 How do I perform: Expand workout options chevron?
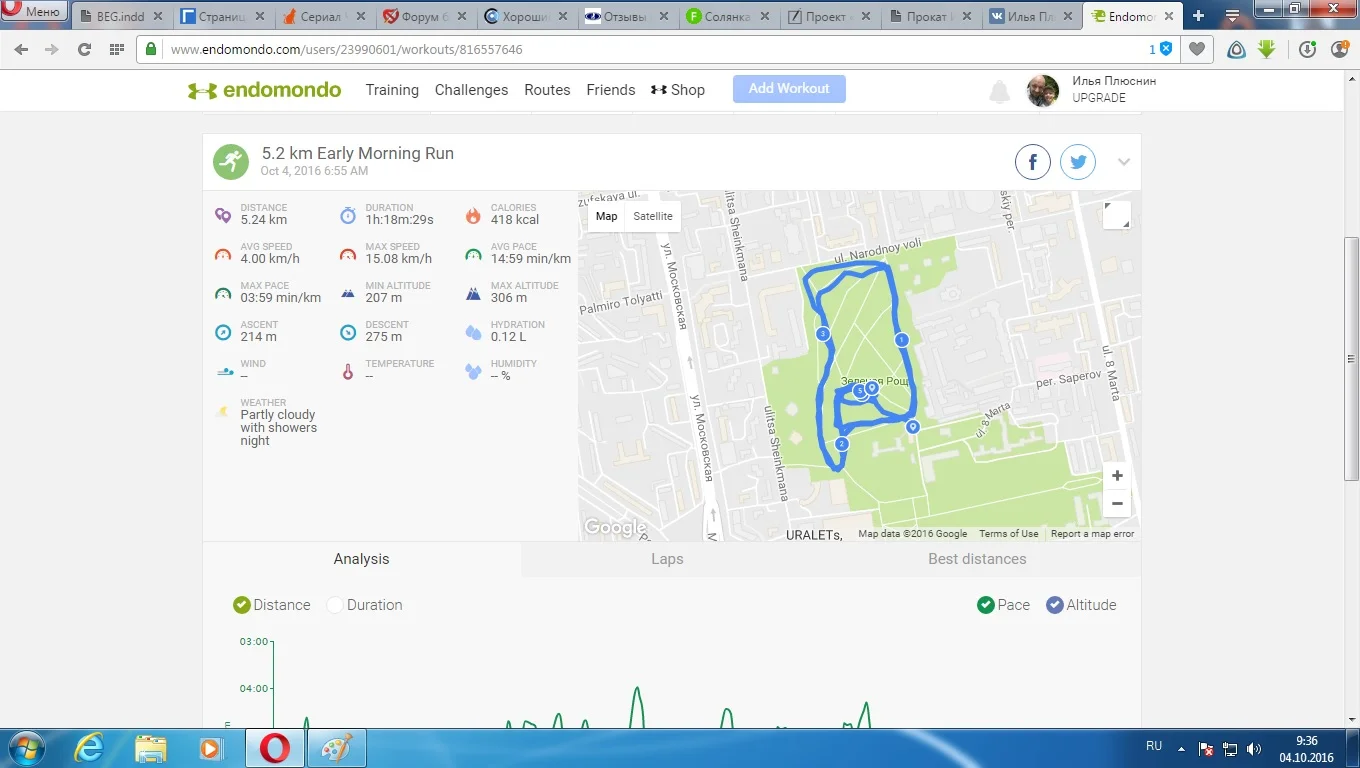click(1124, 162)
